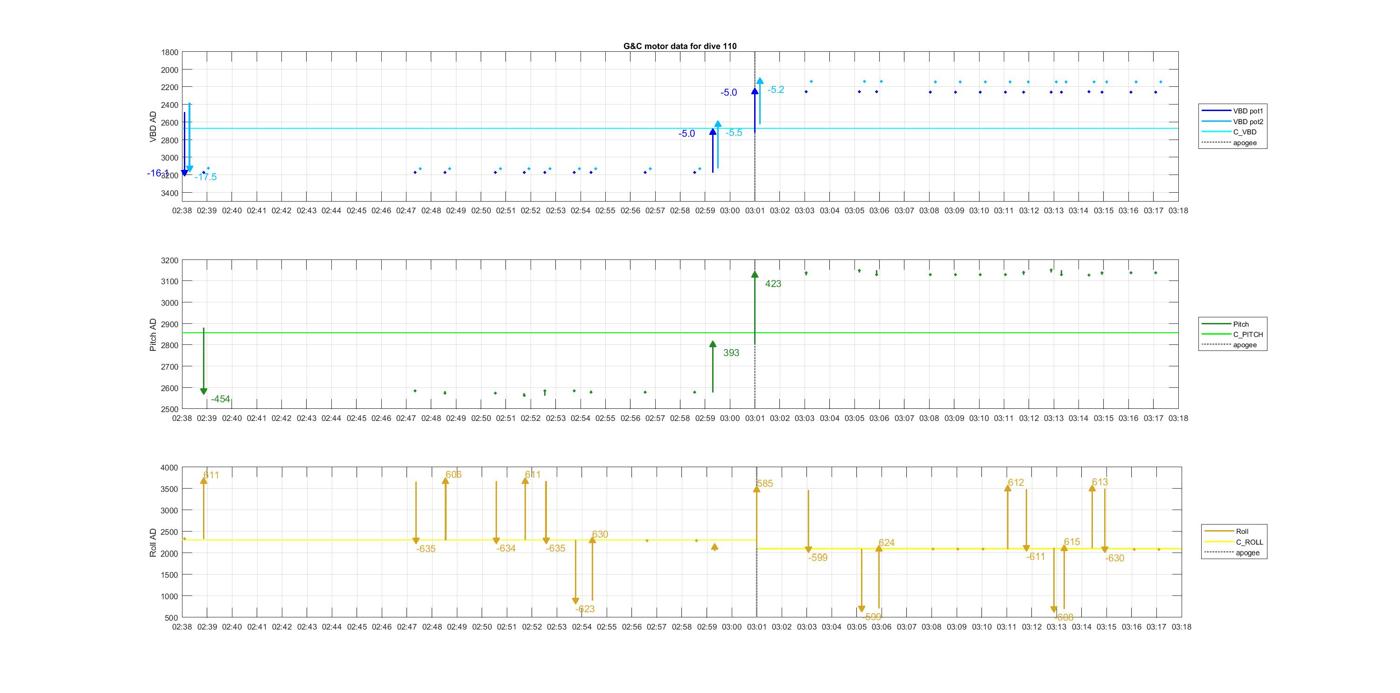Click the '-634' annotation in the Roll plot

click(506, 548)
